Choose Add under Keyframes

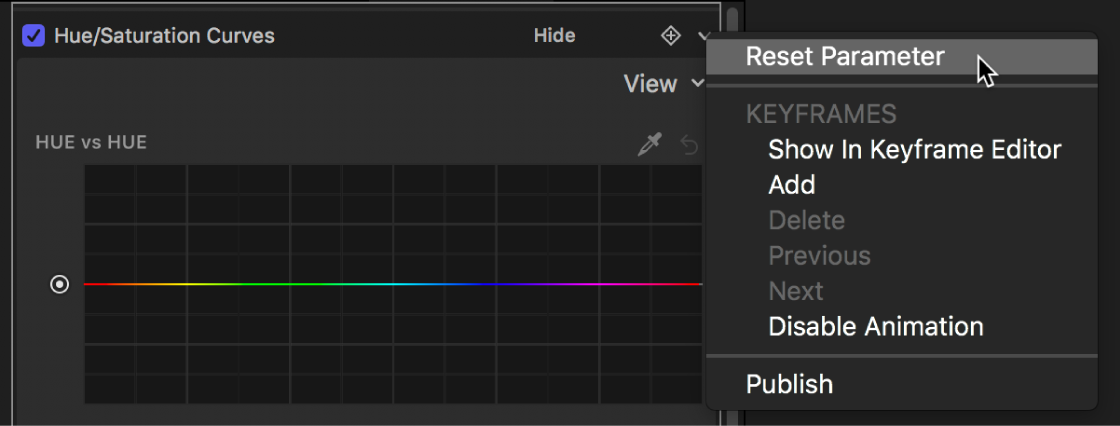coord(792,185)
